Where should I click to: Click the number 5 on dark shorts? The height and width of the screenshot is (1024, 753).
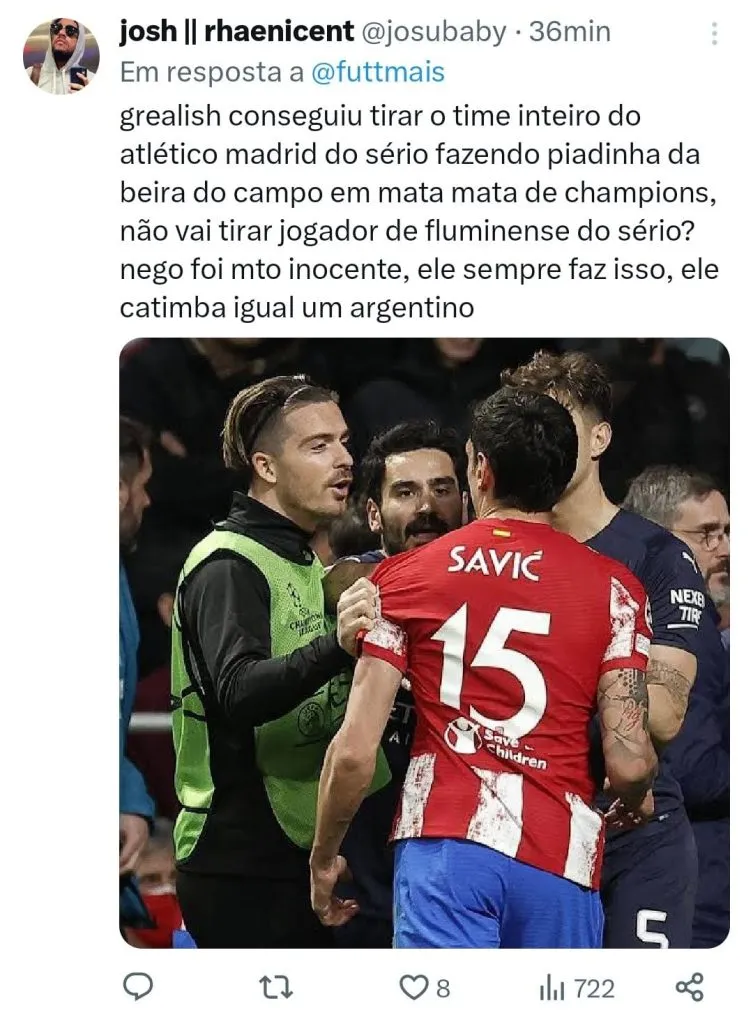(x=652, y=929)
